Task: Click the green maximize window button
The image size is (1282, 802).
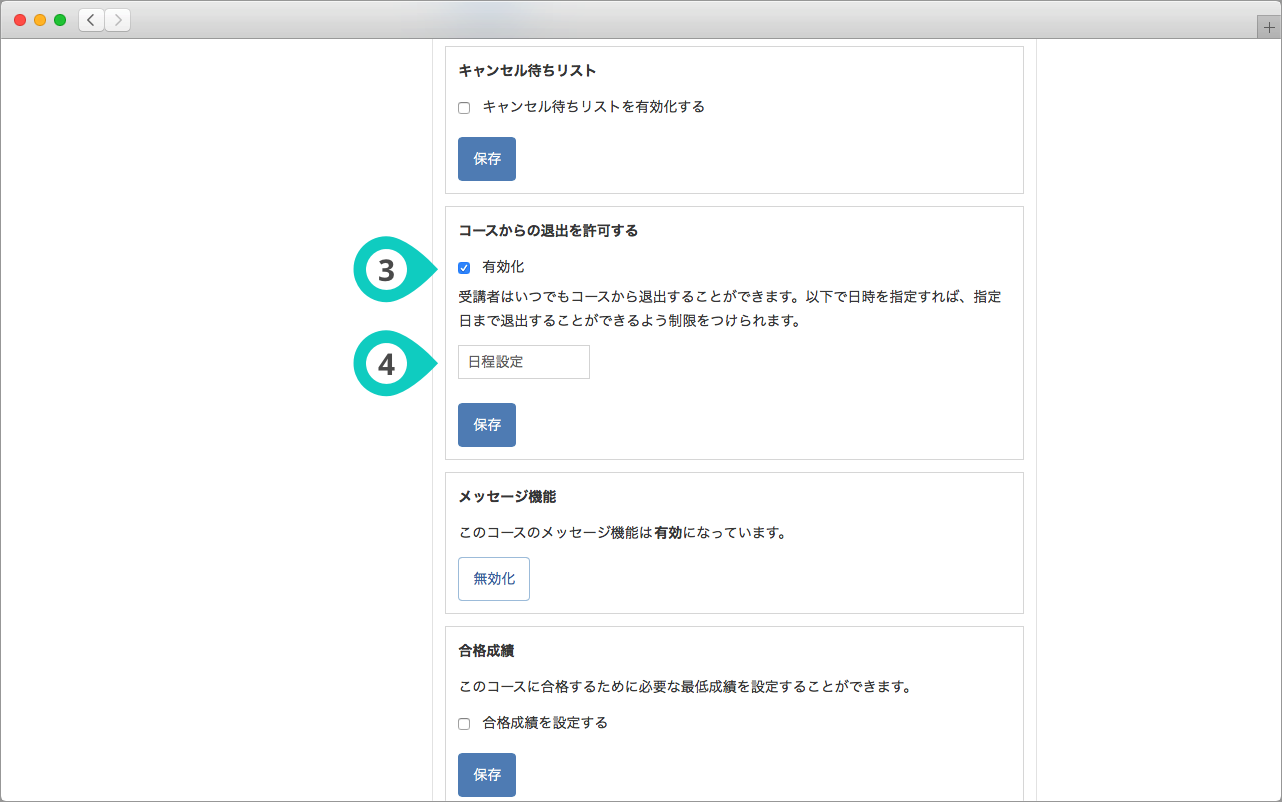Action: 60,20
